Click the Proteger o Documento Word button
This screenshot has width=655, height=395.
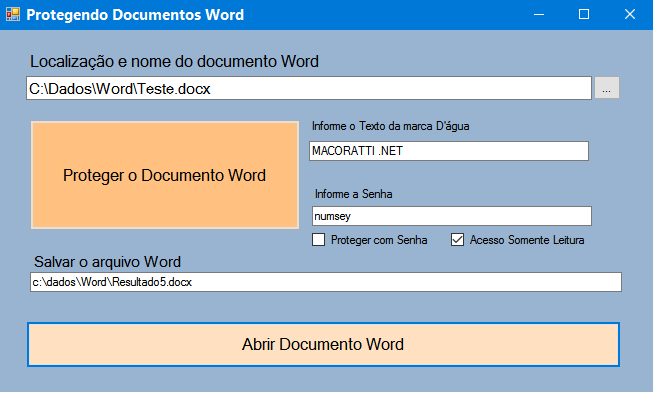(165, 175)
